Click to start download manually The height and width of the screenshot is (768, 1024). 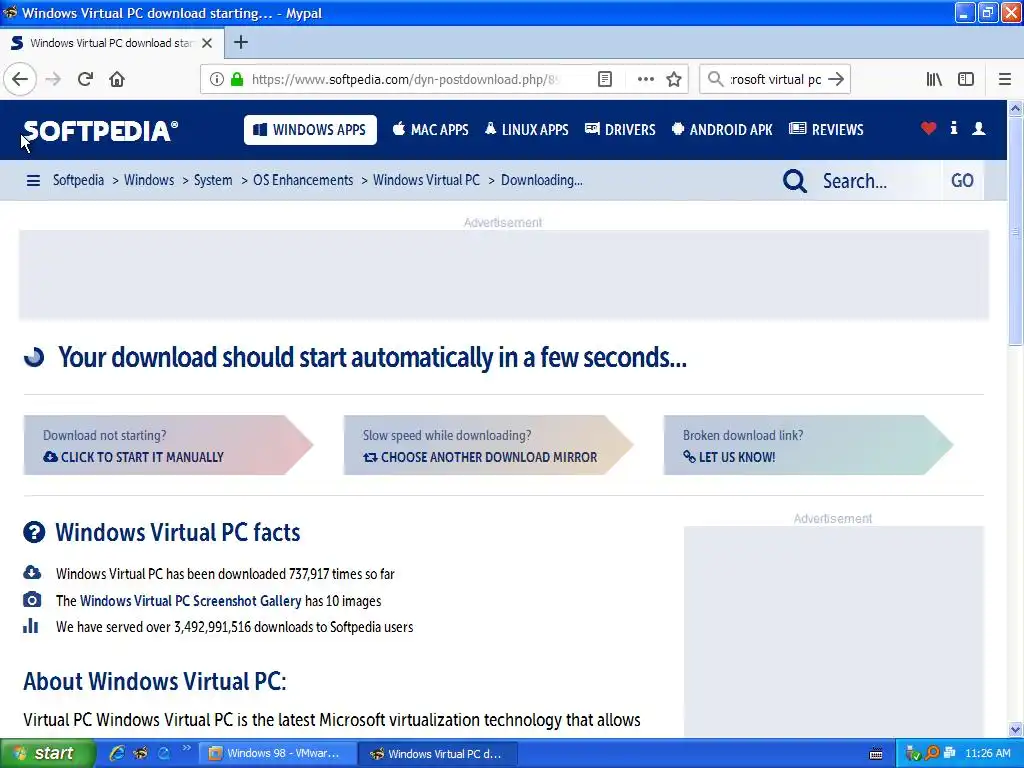point(168,445)
